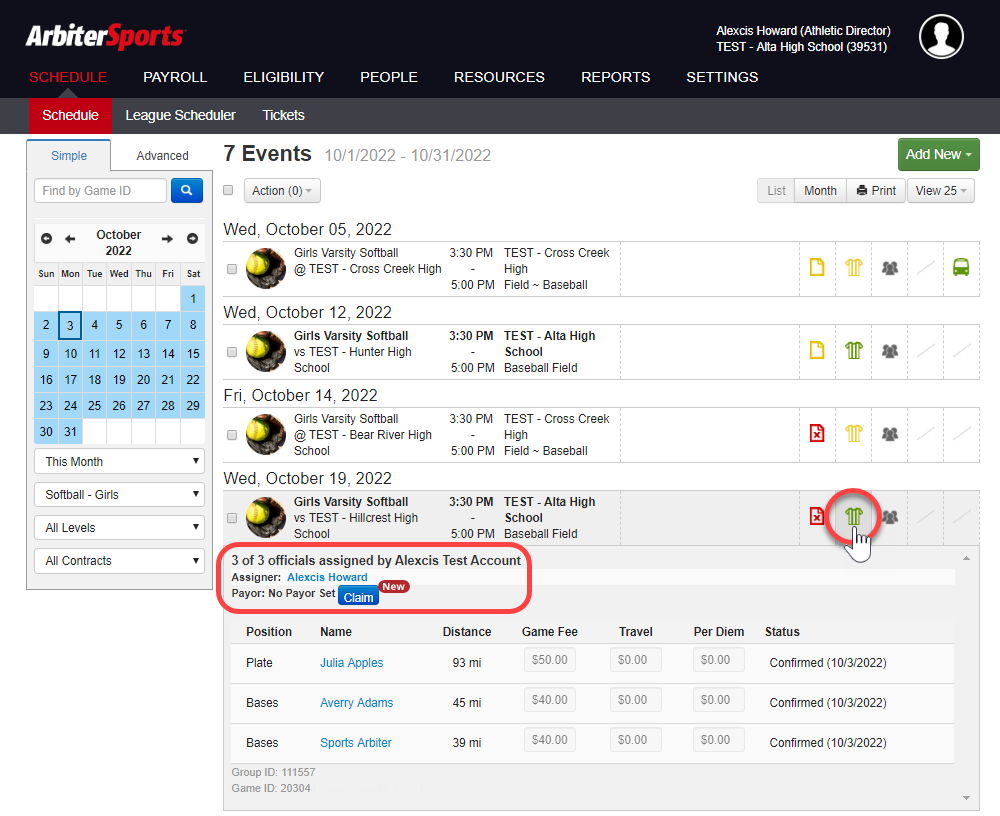The height and width of the screenshot is (816, 1000).
Task: Click red rejected contract icon for October 19
Action: coord(816,516)
